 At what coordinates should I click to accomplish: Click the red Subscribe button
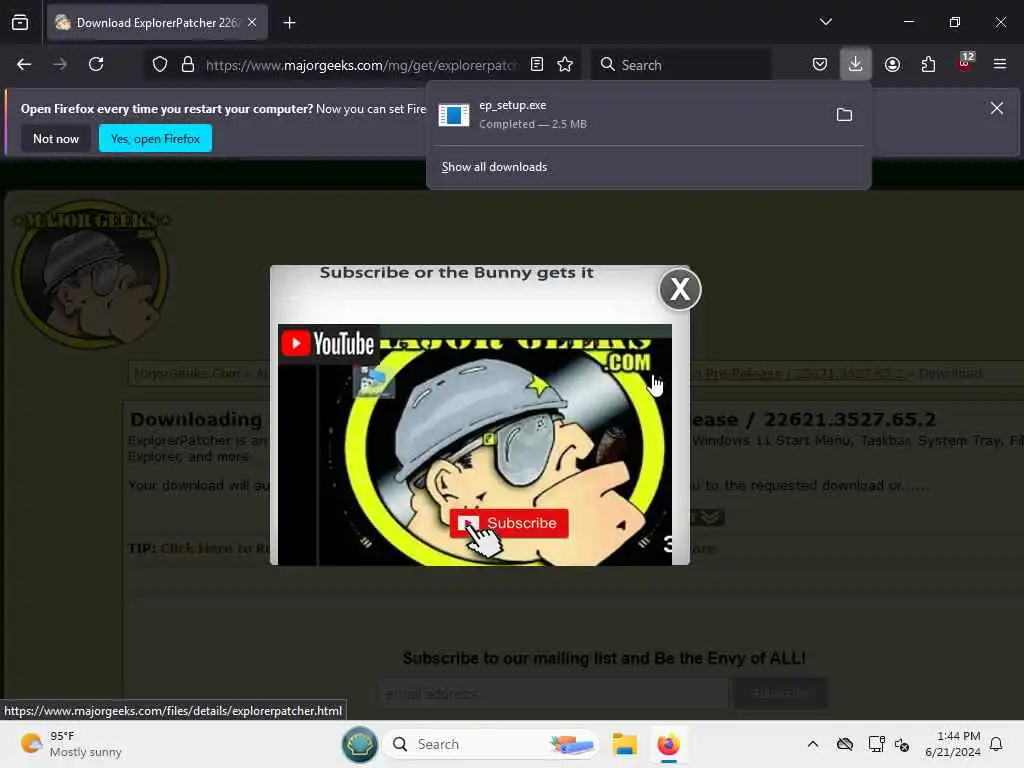pyautogui.click(x=509, y=523)
